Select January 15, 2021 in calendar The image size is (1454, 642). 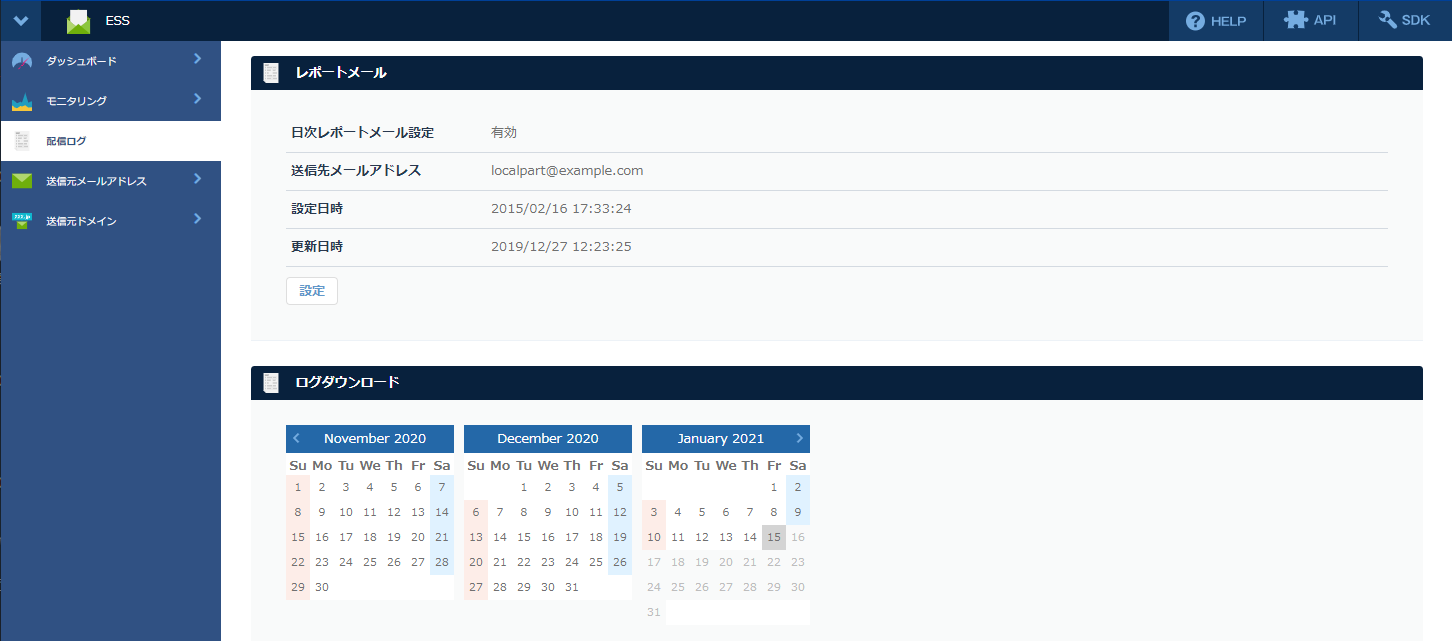coord(774,538)
